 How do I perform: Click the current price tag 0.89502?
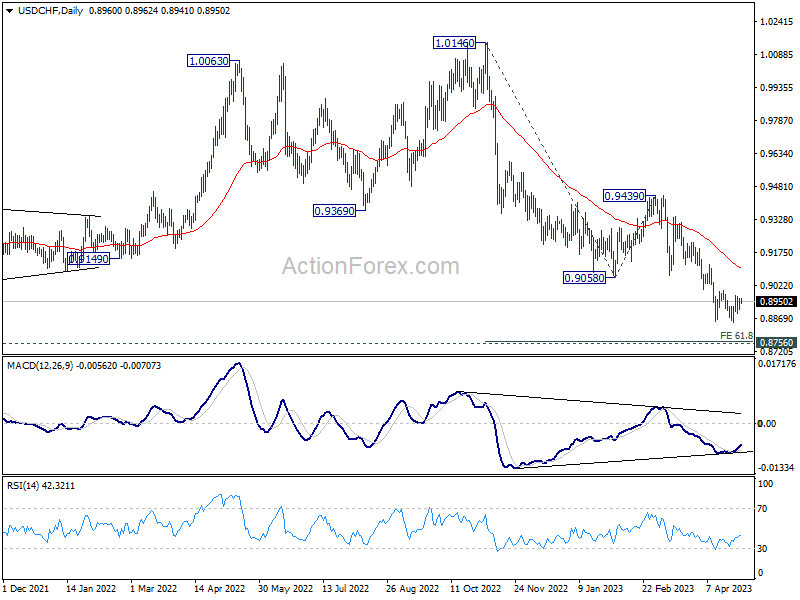tap(777, 302)
